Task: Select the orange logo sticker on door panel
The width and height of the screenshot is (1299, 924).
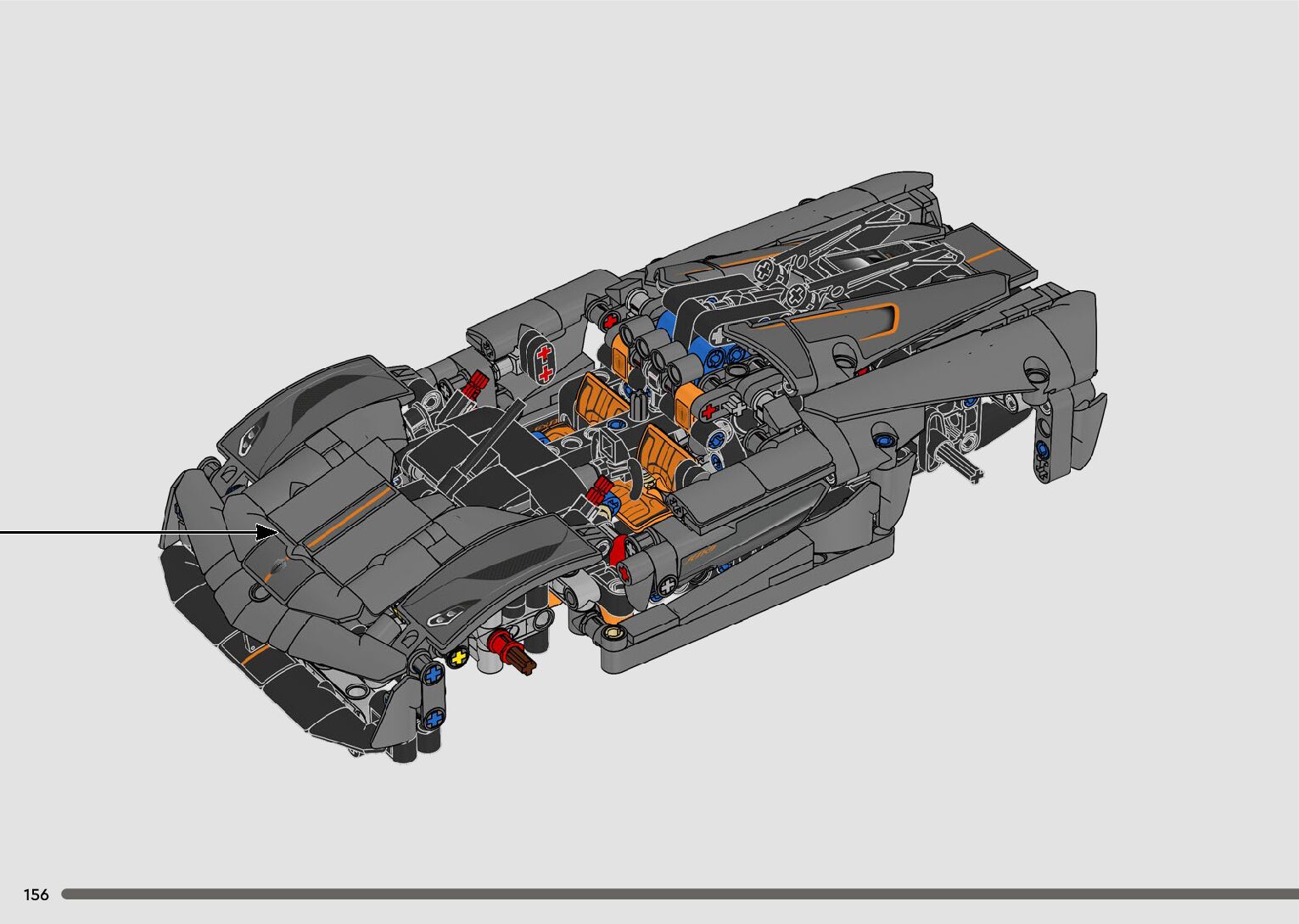Action: tap(701, 552)
